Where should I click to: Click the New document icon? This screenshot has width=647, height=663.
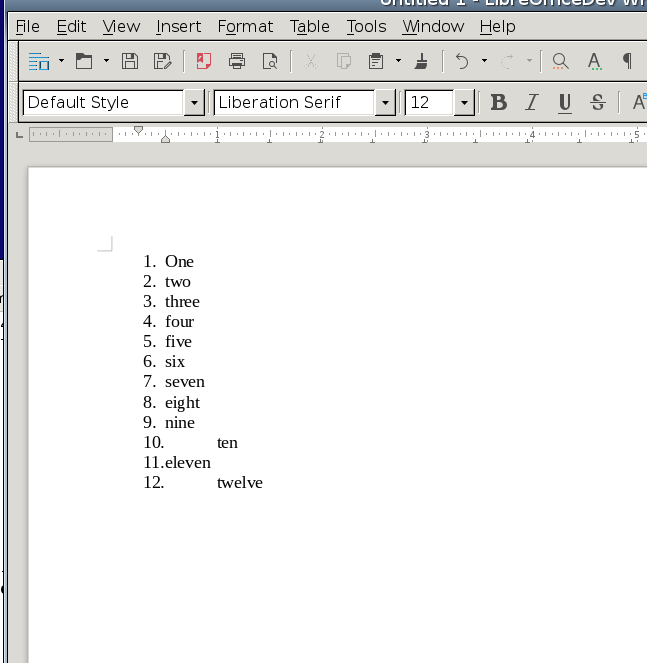pyautogui.click(x=39, y=61)
